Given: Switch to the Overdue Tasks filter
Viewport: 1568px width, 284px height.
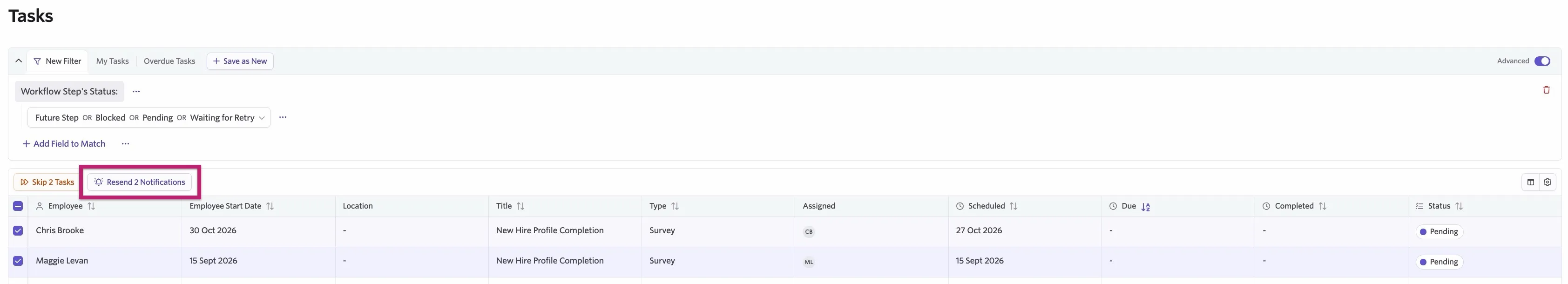Looking at the screenshot, I should (169, 61).
